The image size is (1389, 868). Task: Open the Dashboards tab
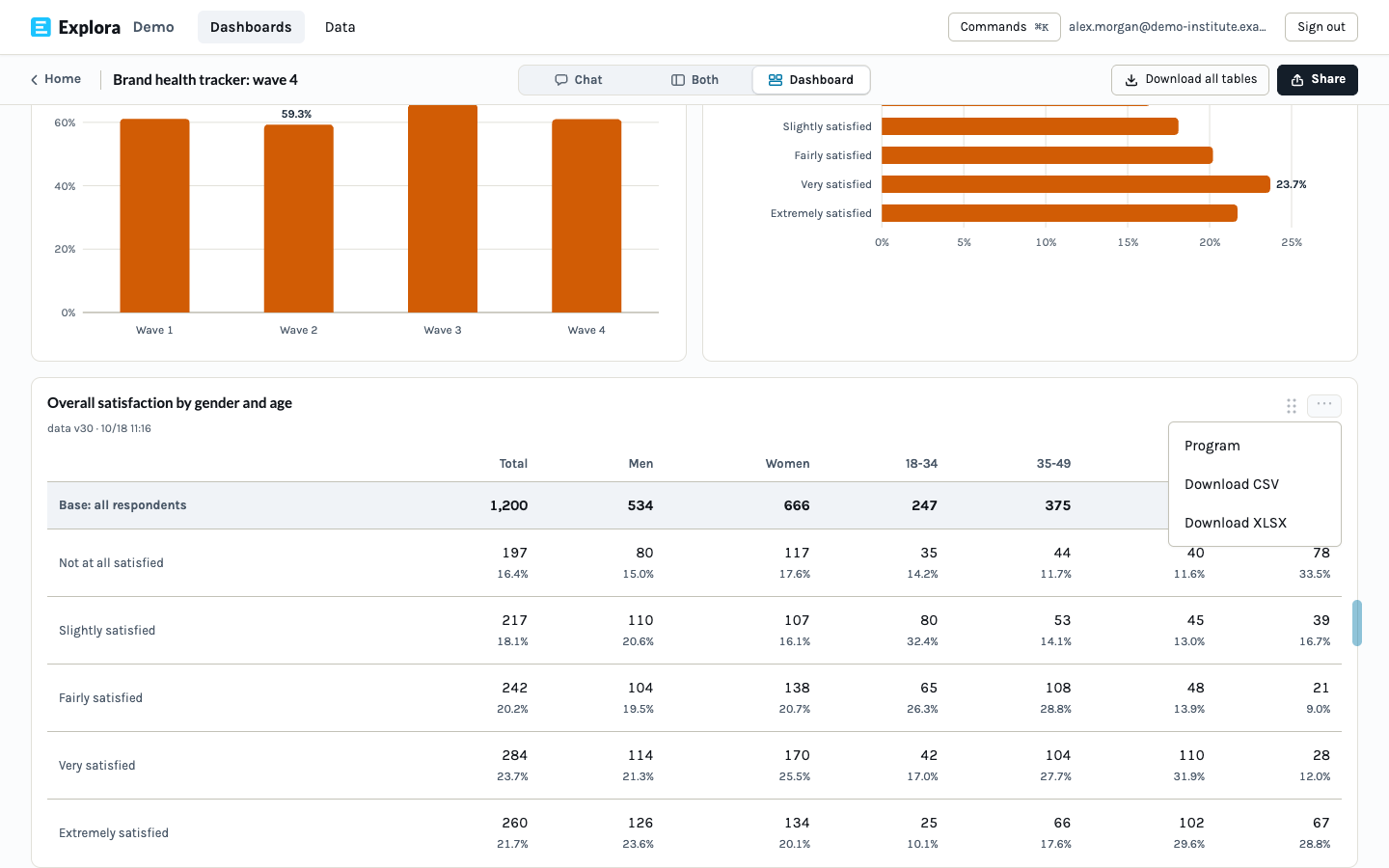coord(251,27)
